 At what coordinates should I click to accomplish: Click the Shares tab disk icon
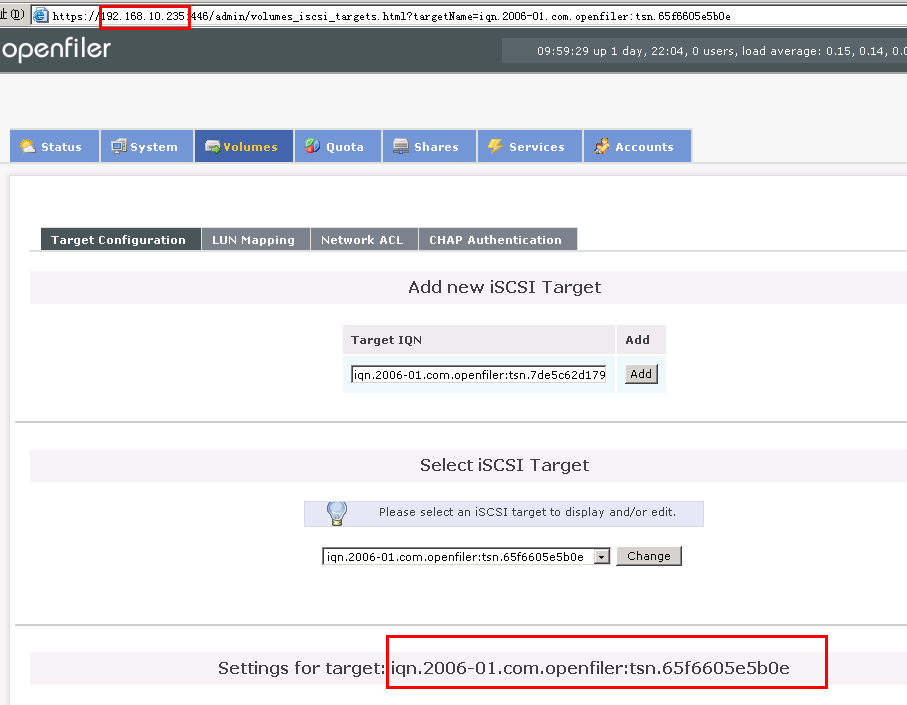pyautogui.click(x=401, y=146)
